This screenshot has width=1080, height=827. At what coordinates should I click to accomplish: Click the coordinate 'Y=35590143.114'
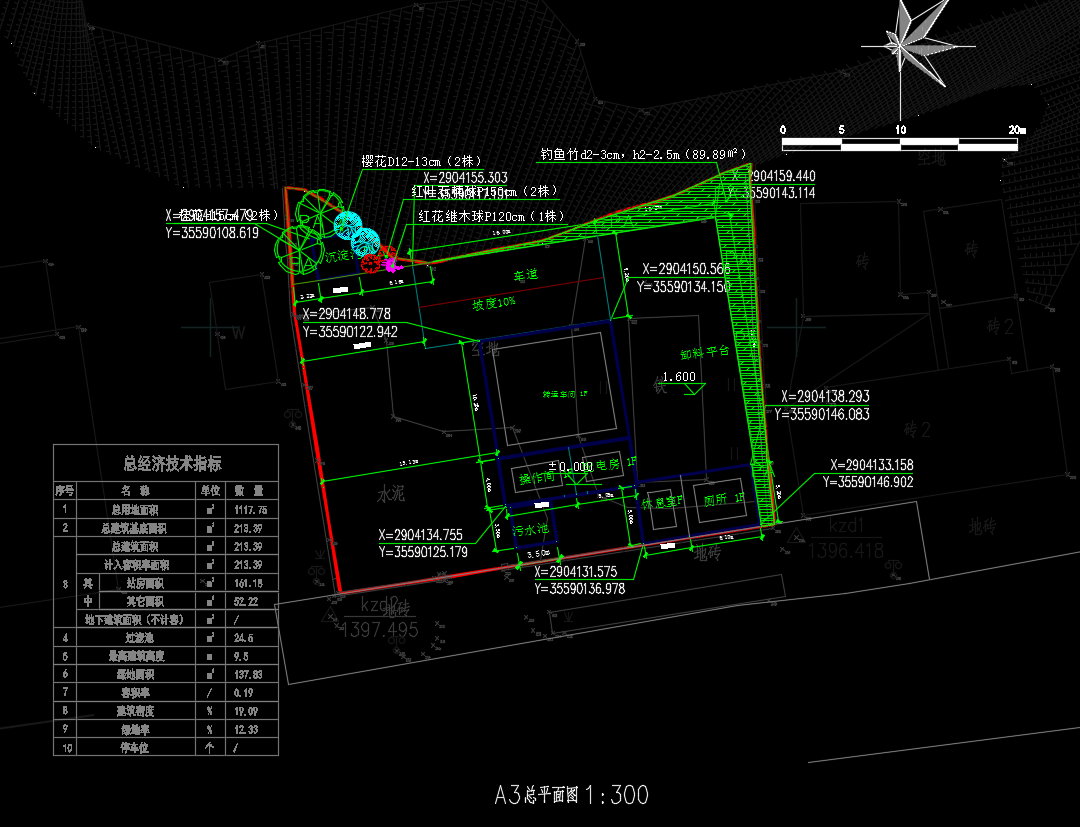[x=773, y=193]
